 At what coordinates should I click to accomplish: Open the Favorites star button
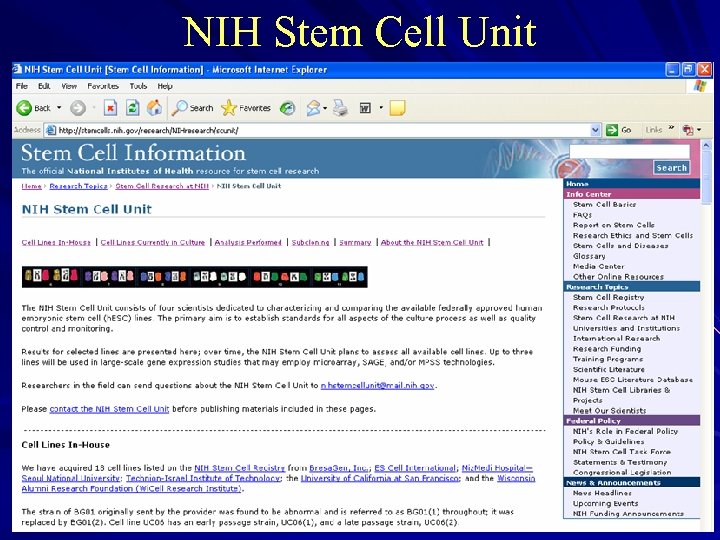246,108
